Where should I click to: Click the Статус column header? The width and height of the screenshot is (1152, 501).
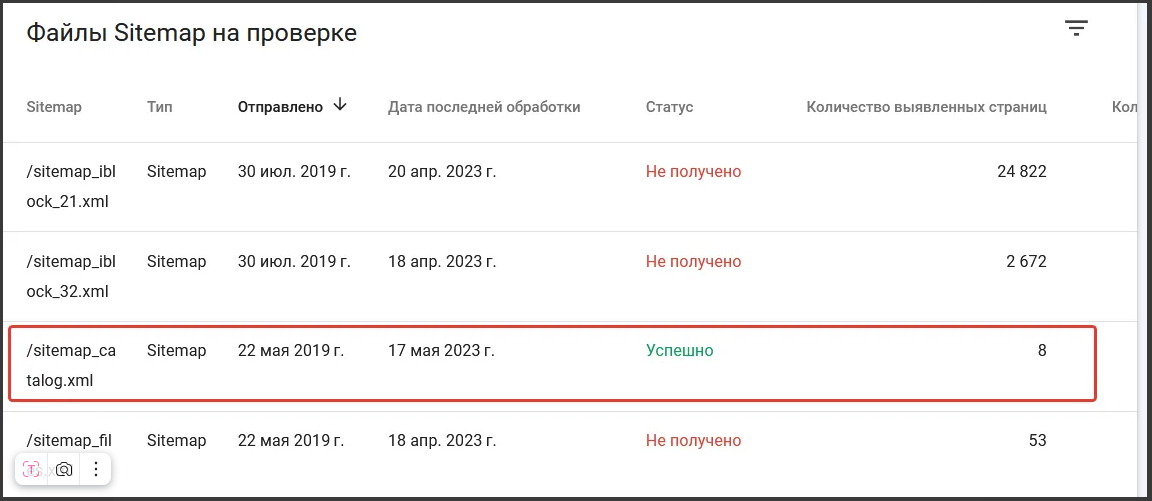669,107
